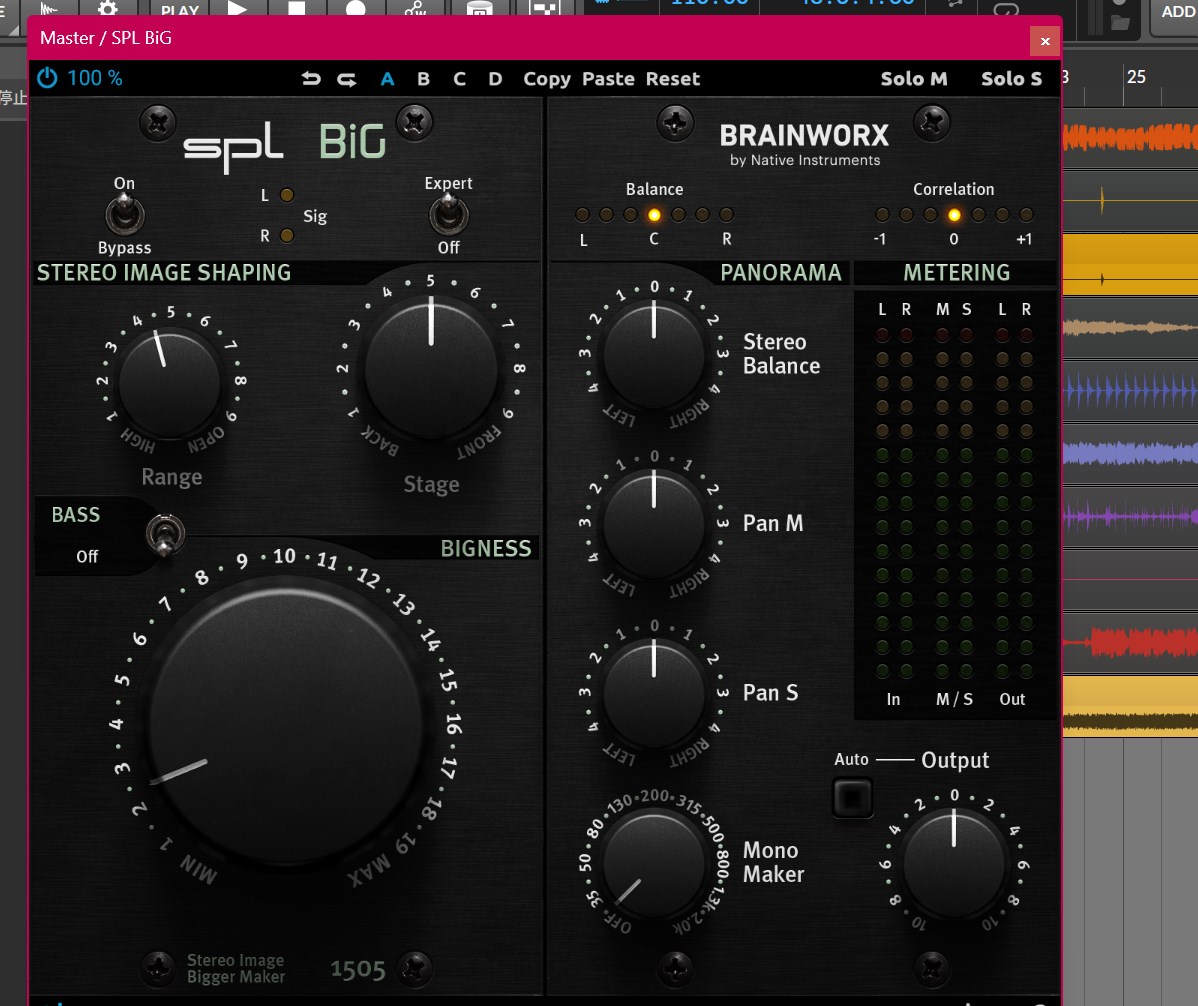The image size is (1198, 1006).
Task: Click the redo arrow in plugin toolbar
Action: tap(346, 79)
